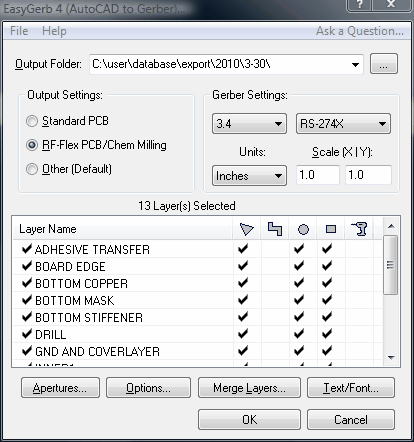Expand the Output Folder path dropdown

tap(355, 64)
